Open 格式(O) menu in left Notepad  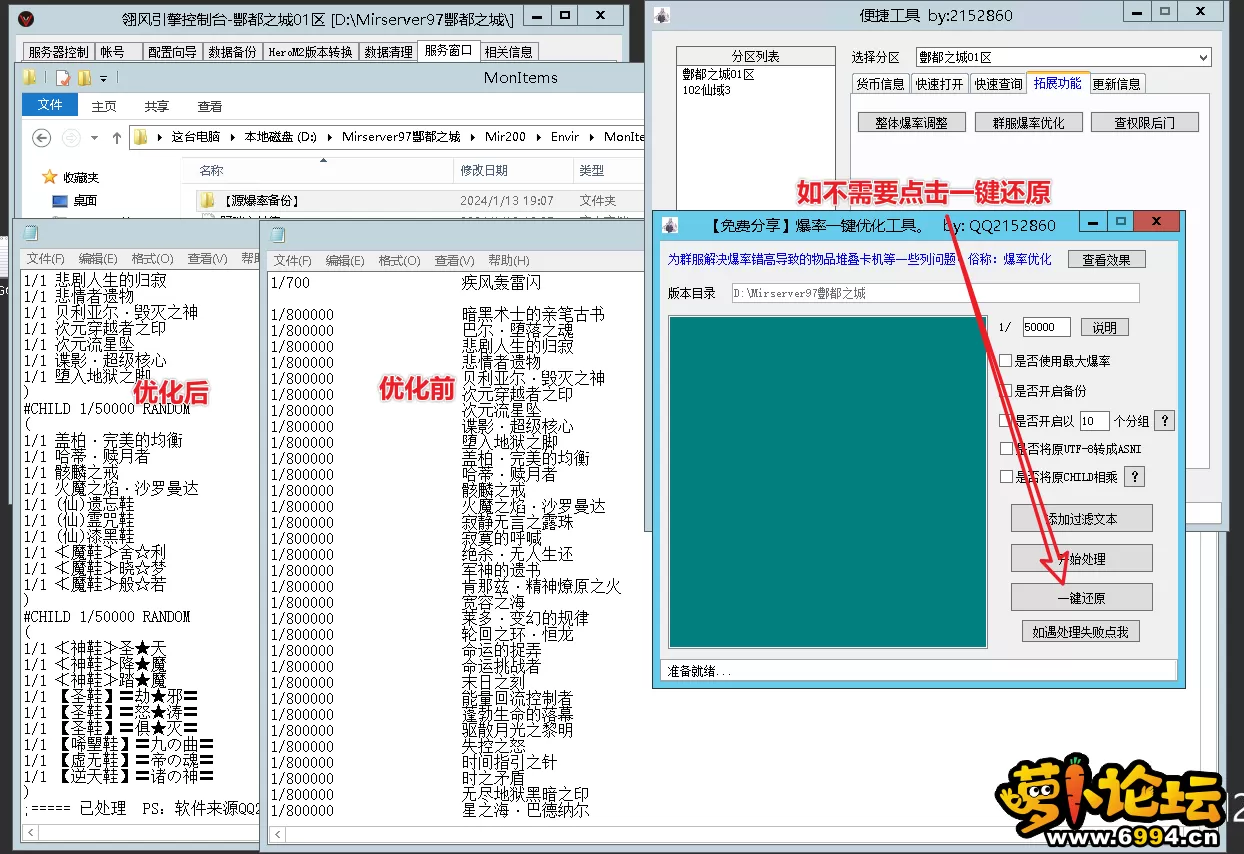point(152,259)
